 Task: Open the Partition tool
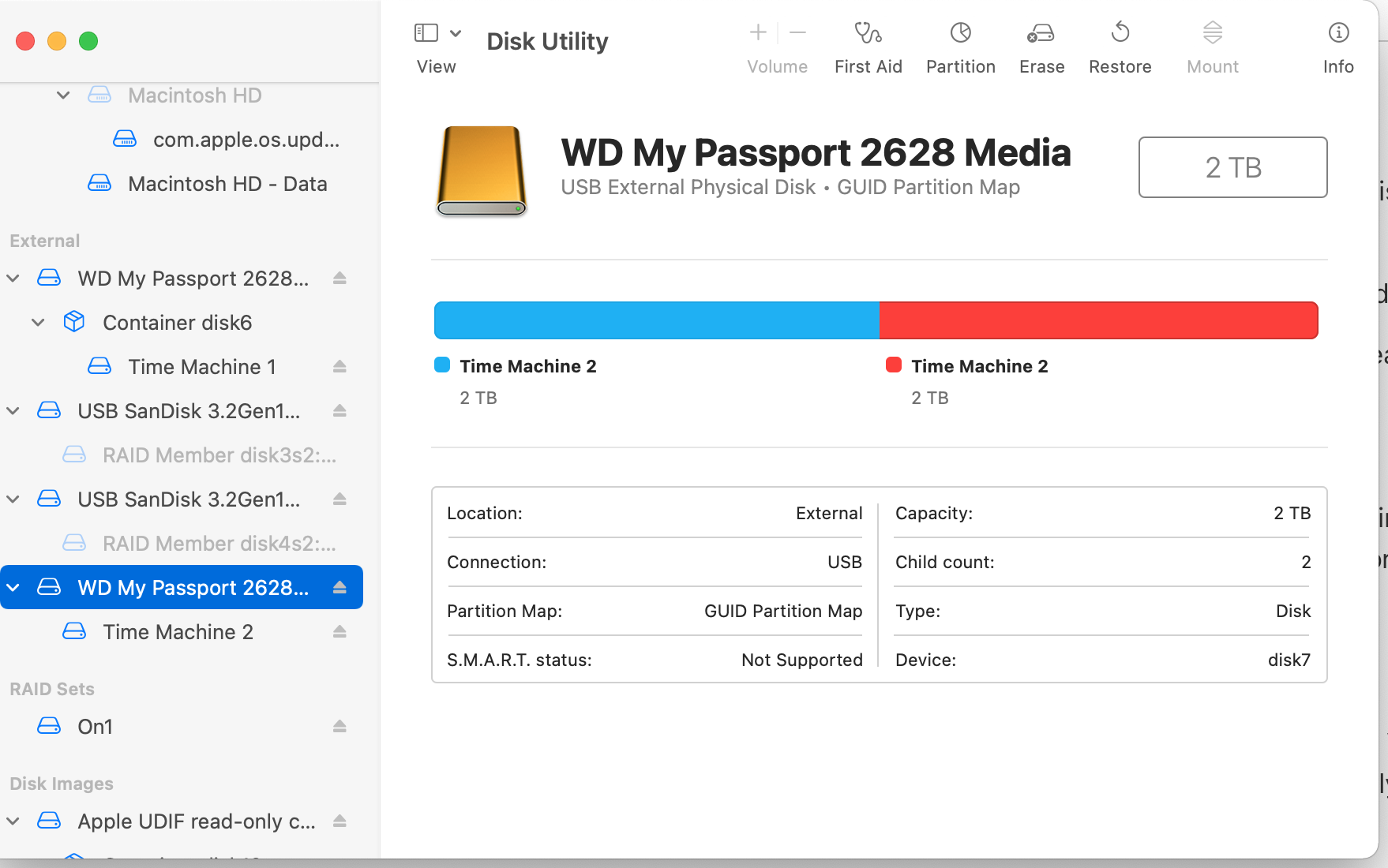click(961, 48)
